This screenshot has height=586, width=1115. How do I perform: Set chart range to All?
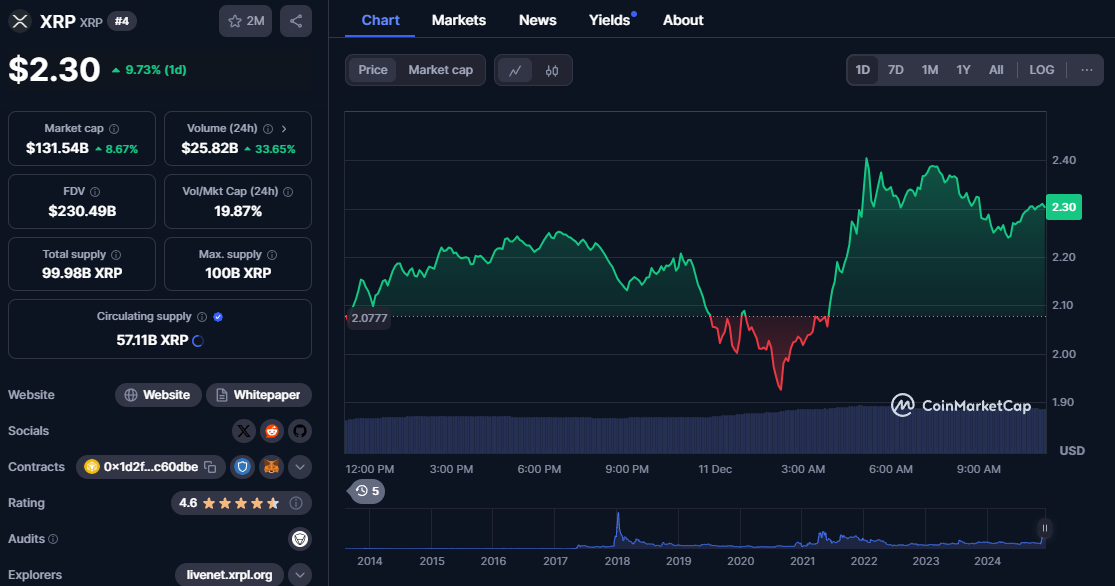click(996, 70)
